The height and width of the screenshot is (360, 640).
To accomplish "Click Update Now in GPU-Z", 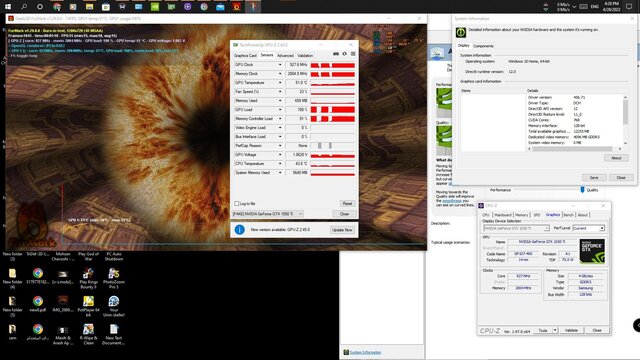I will pyautogui.click(x=342, y=230).
